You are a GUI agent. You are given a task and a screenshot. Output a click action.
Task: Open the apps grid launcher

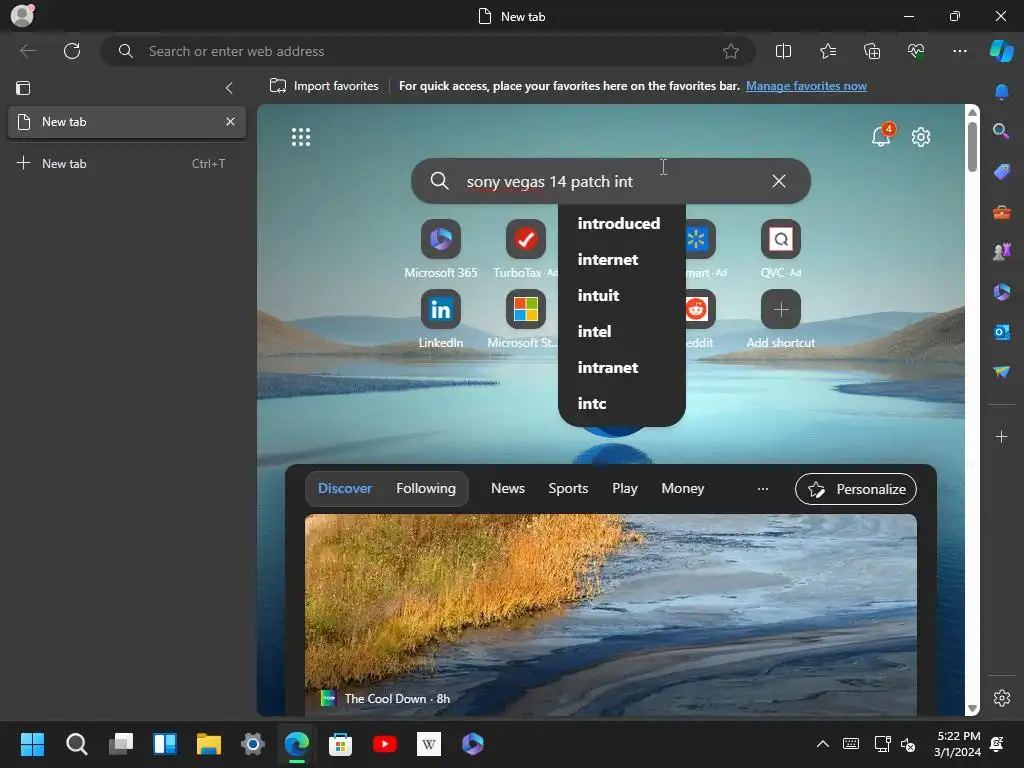300,137
